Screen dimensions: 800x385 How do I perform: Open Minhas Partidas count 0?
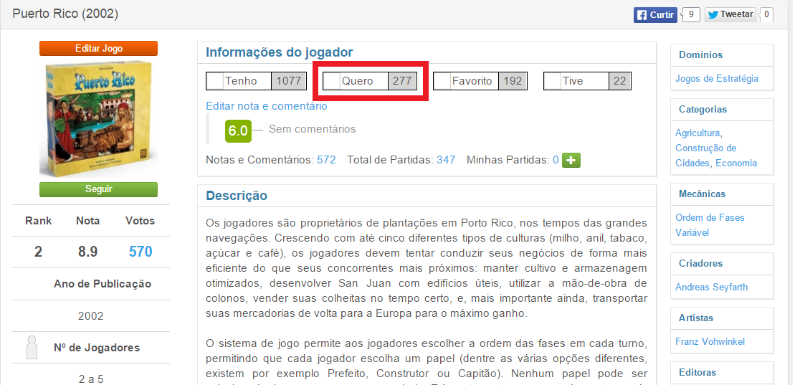pos(556,160)
